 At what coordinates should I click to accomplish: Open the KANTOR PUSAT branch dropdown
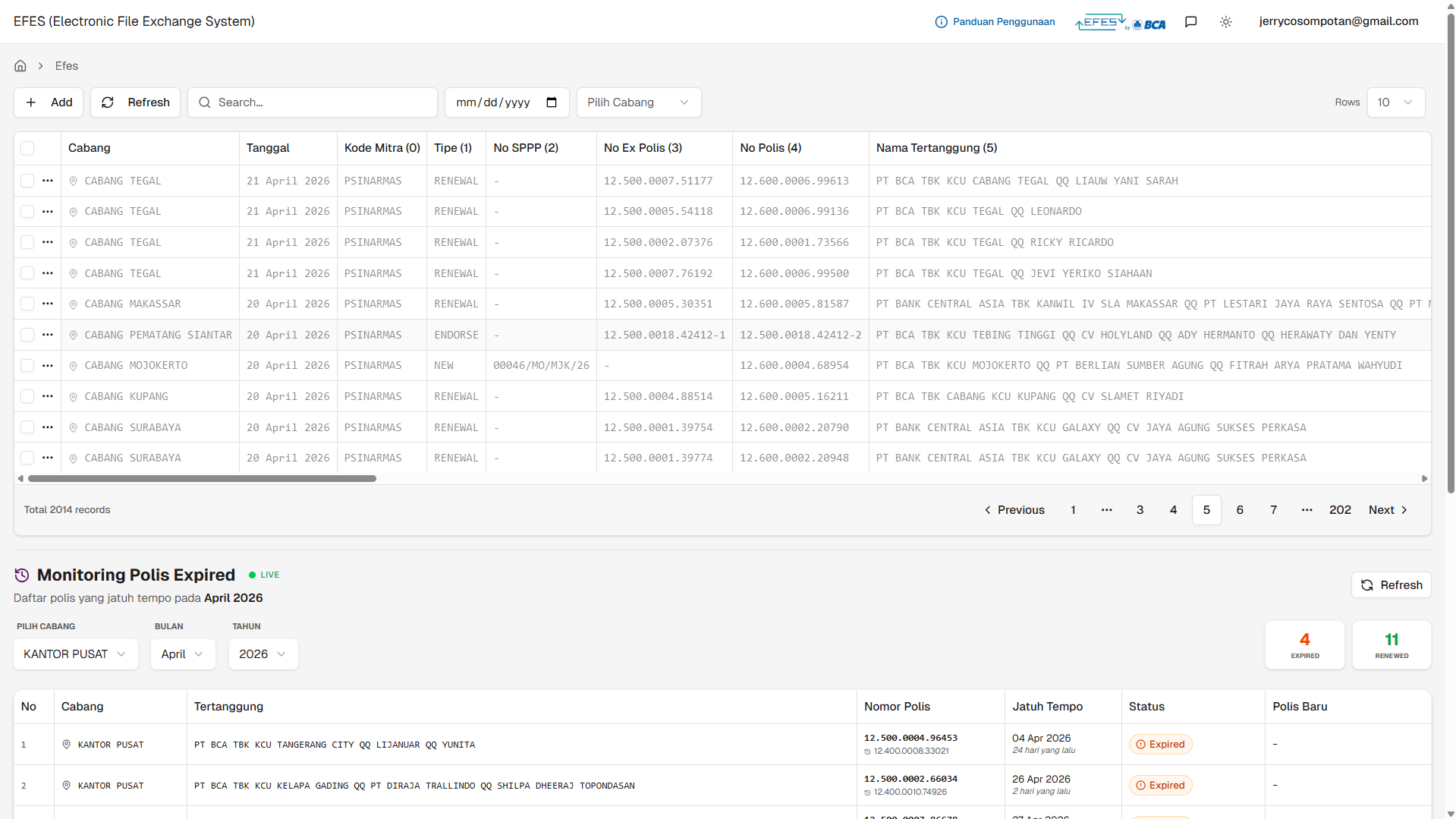76,654
